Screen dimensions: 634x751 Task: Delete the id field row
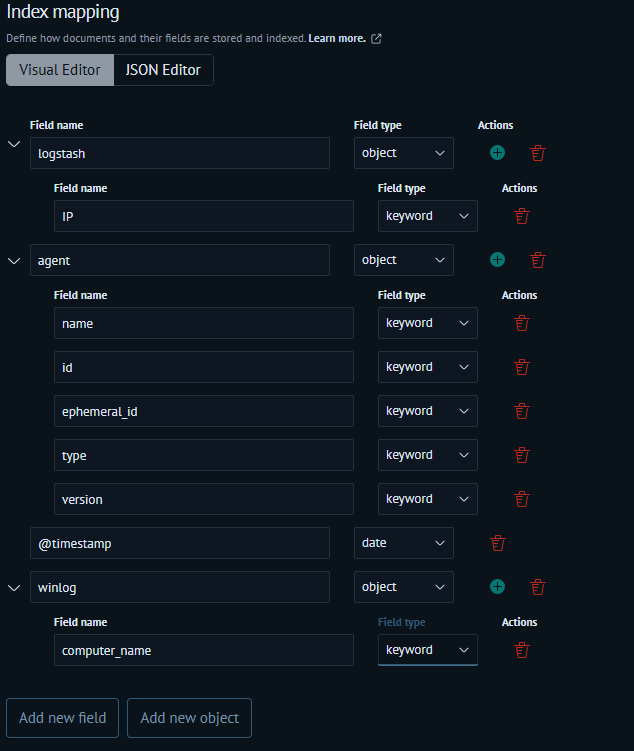pos(522,367)
